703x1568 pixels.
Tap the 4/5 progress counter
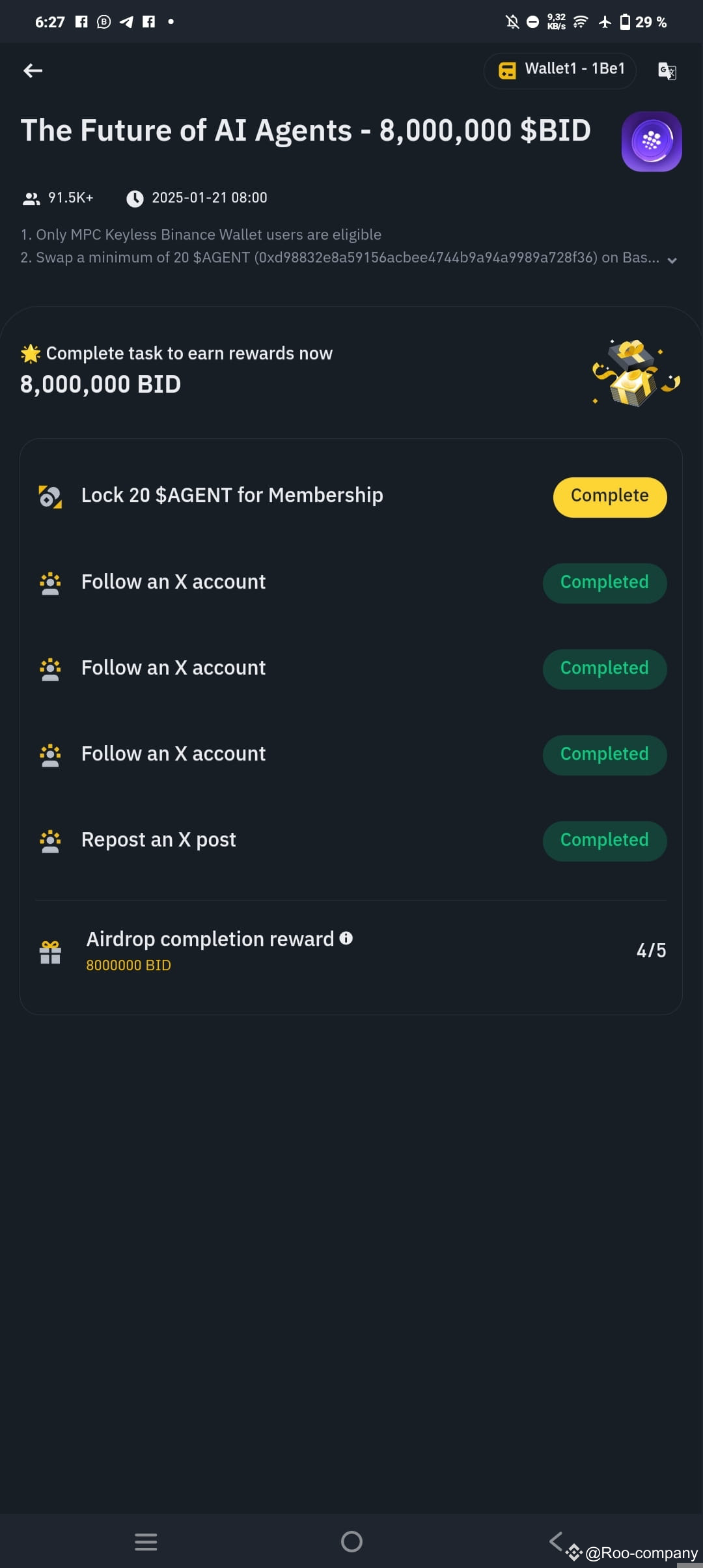[x=651, y=951]
